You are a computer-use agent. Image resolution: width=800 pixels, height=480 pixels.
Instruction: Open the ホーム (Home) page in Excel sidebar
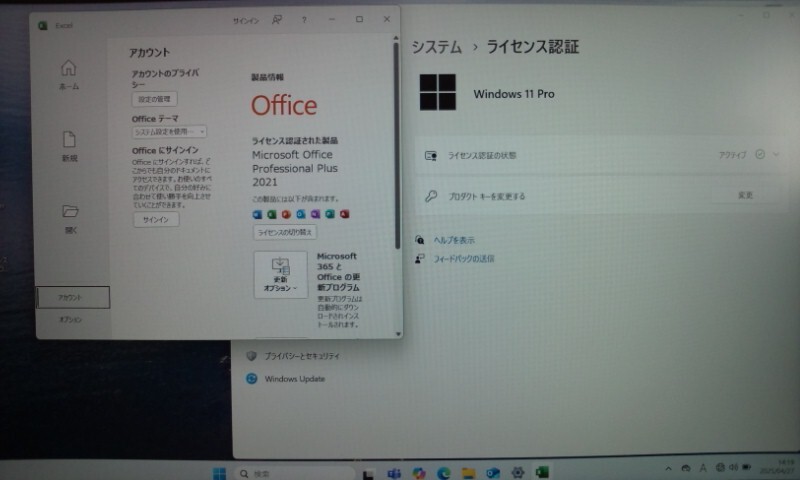coord(68,74)
